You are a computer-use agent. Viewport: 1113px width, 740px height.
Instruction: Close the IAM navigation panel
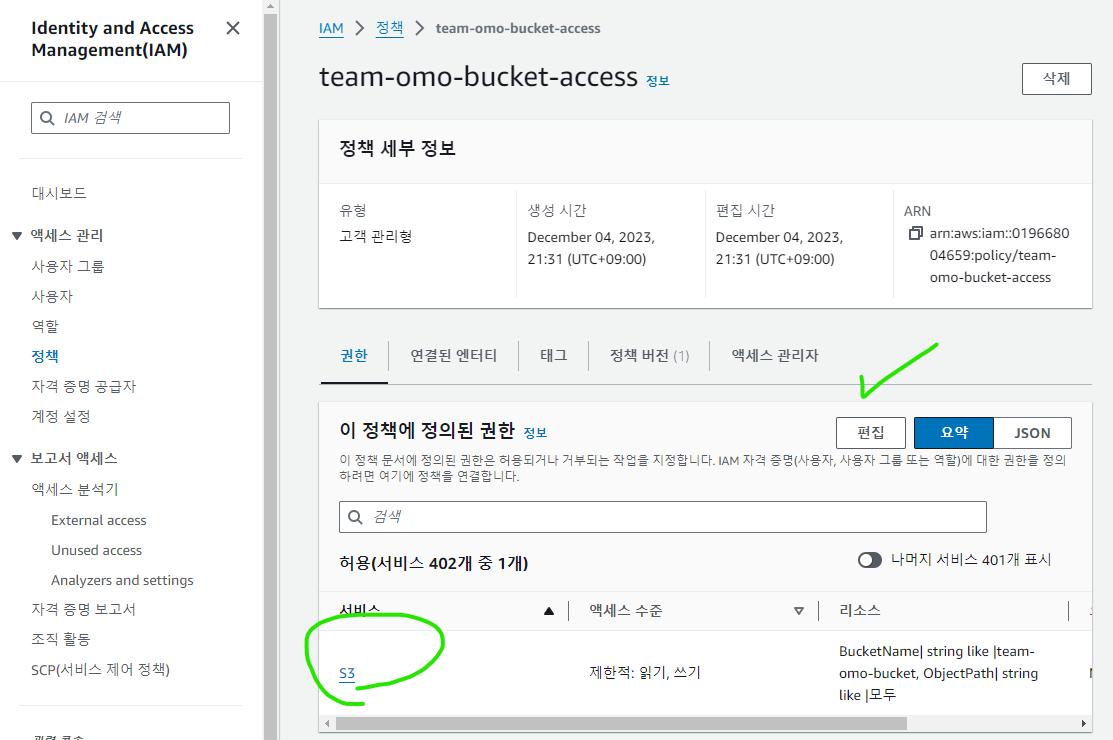coord(233,28)
